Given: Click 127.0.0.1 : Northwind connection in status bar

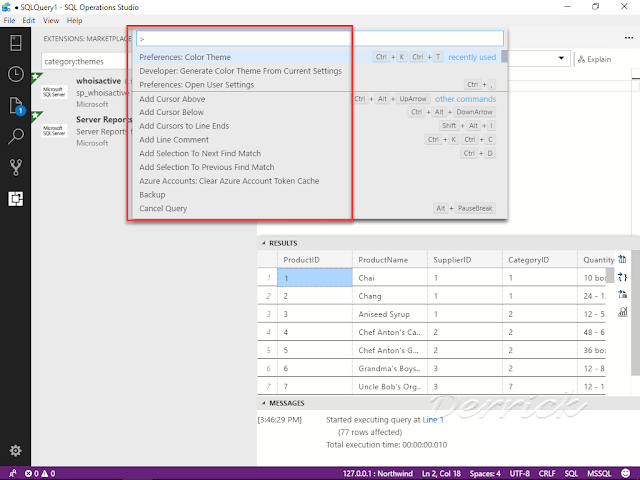Looking at the screenshot, I should tap(378, 473).
